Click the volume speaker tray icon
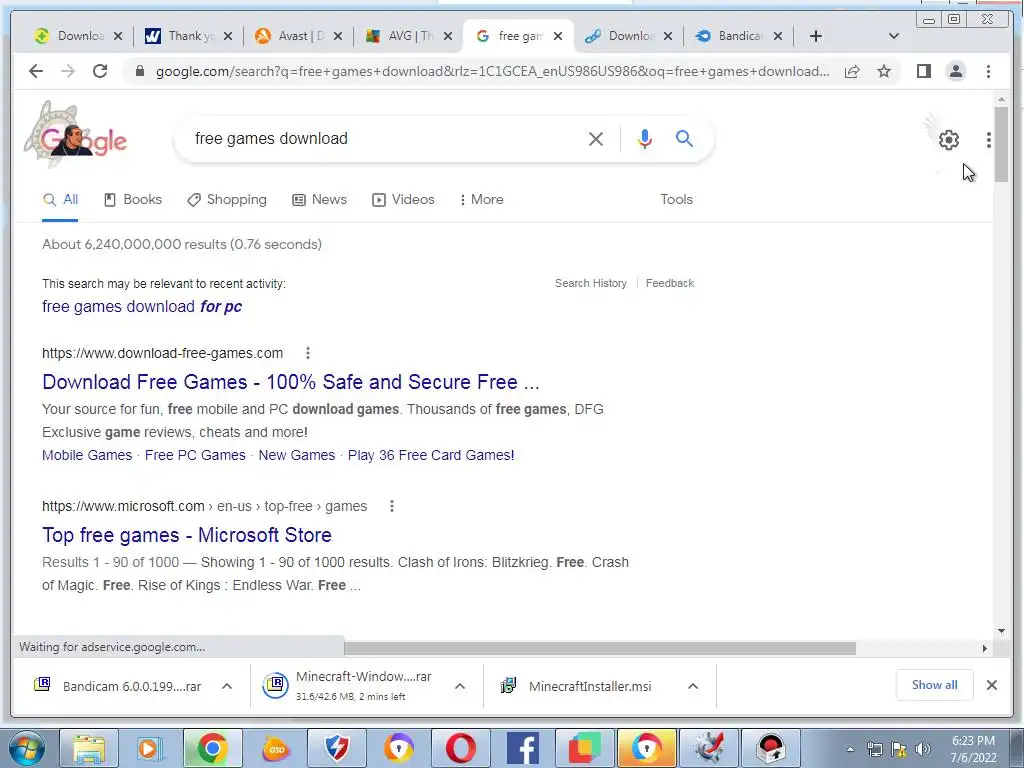The height and width of the screenshot is (768, 1024). pos(922,749)
